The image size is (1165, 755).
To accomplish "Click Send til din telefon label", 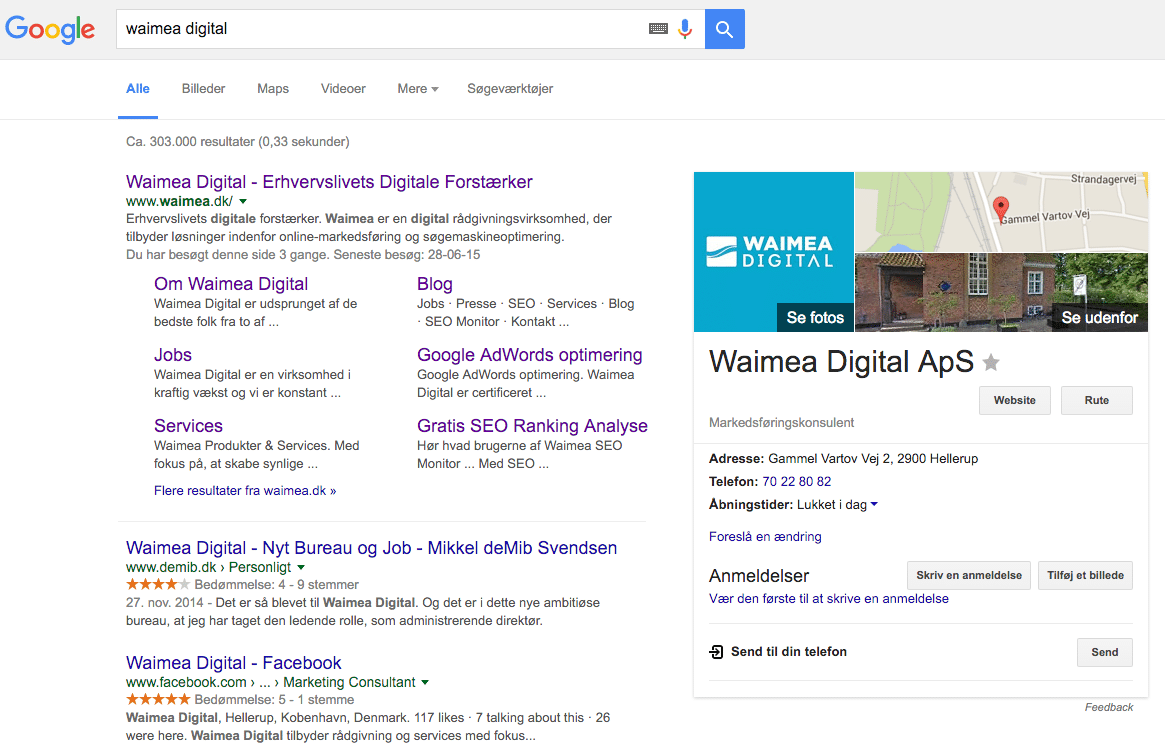I will pyautogui.click(x=788, y=652).
